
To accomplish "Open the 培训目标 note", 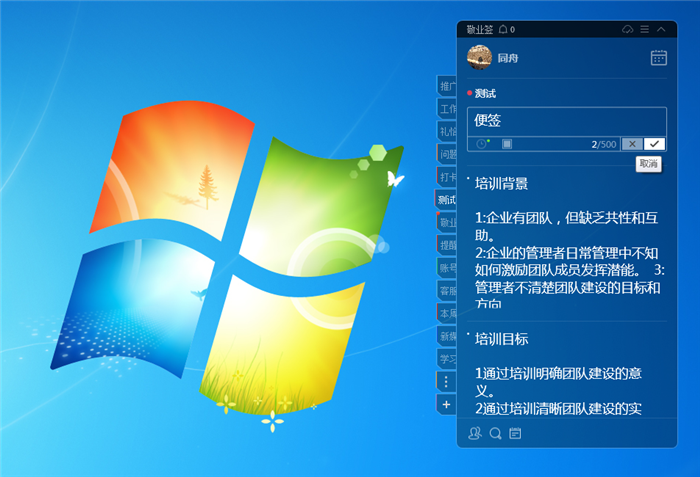I will (x=501, y=339).
